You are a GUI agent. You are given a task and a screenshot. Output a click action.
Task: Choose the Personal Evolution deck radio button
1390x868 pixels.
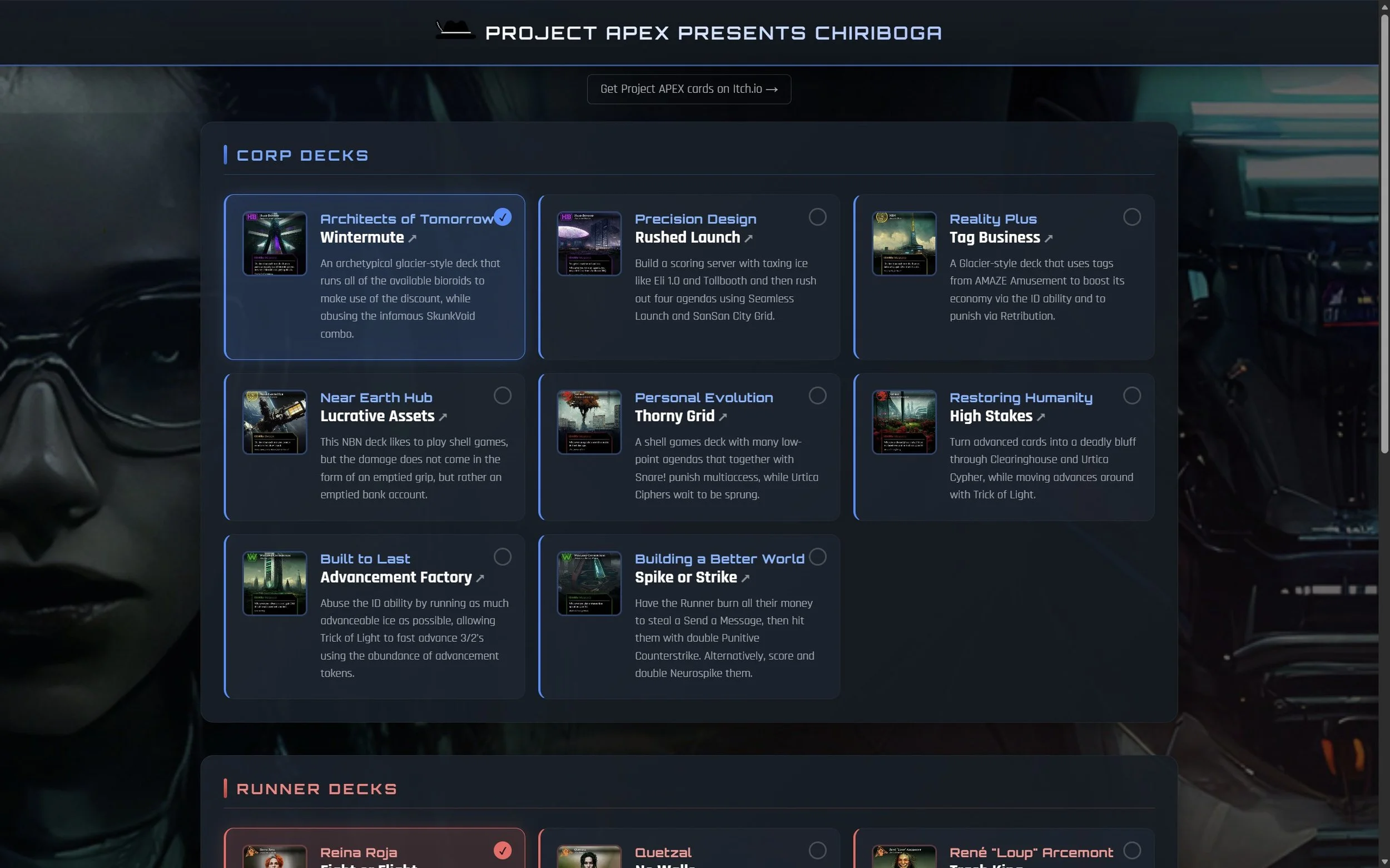point(817,396)
